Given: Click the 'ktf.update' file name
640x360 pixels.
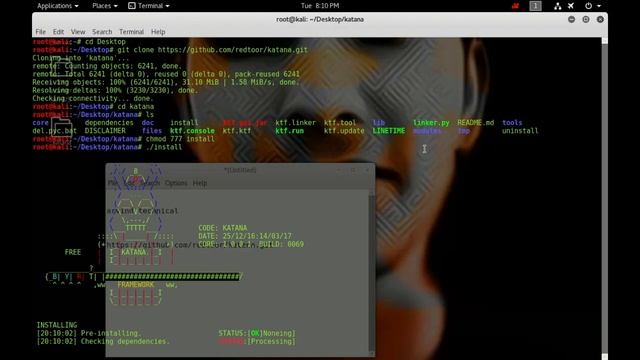Looking at the screenshot, I should coord(344,131).
